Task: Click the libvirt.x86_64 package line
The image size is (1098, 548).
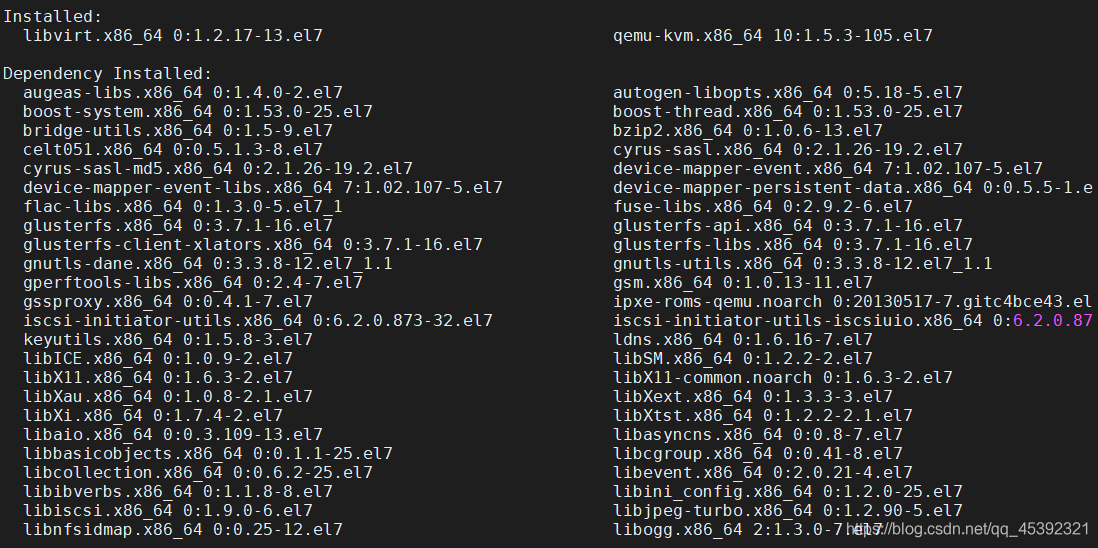Action: pyautogui.click(x=172, y=35)
